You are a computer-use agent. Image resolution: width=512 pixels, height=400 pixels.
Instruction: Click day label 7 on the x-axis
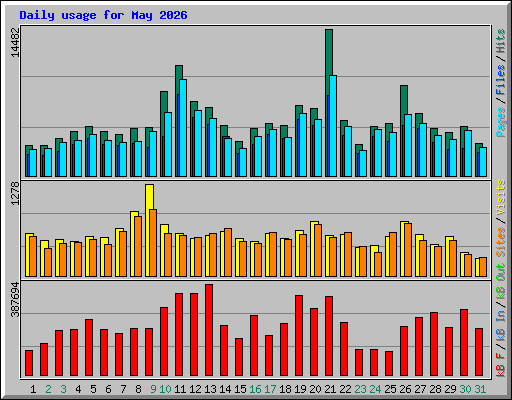pos(123,389)
